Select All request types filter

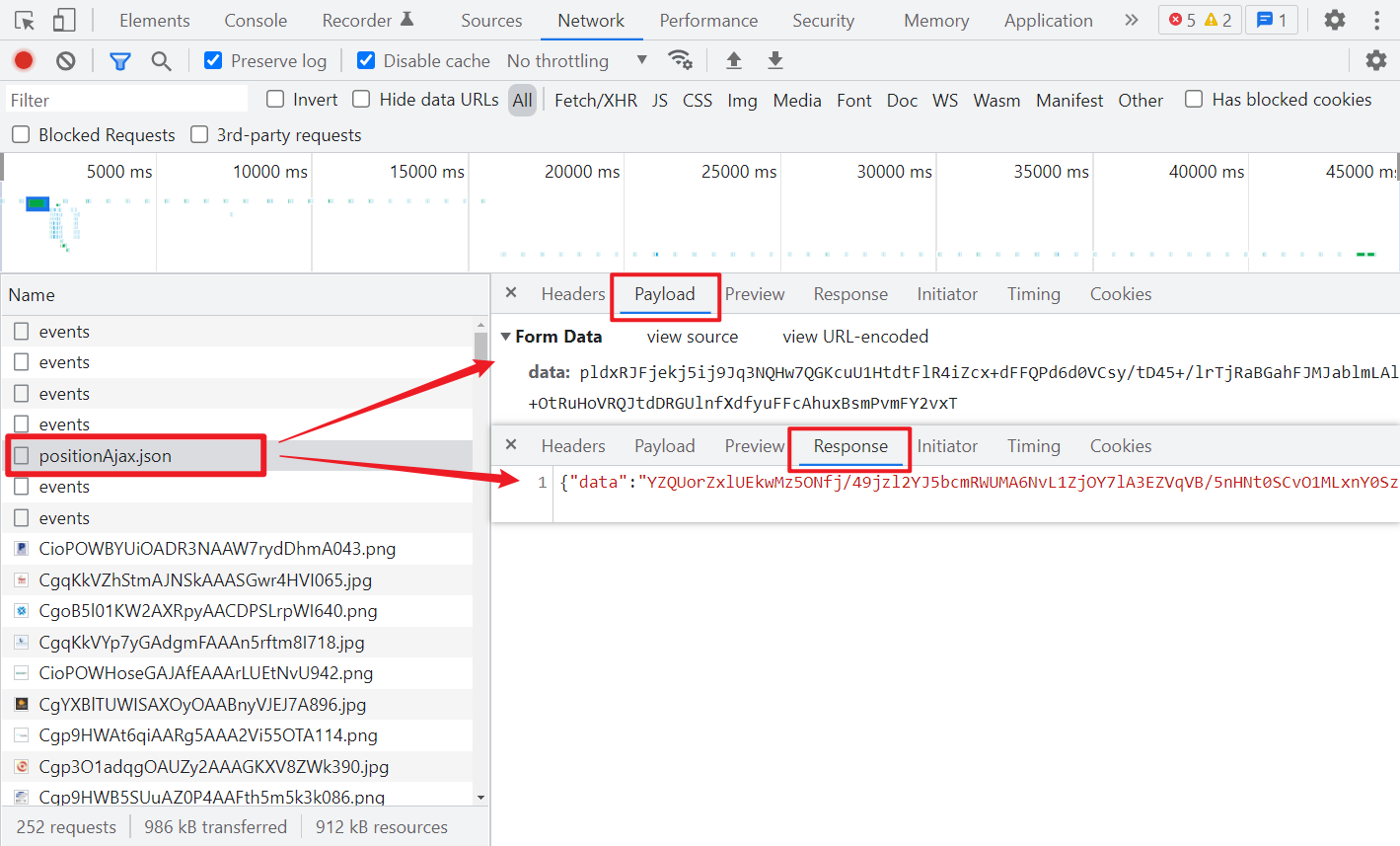click(x=523, y=100)
